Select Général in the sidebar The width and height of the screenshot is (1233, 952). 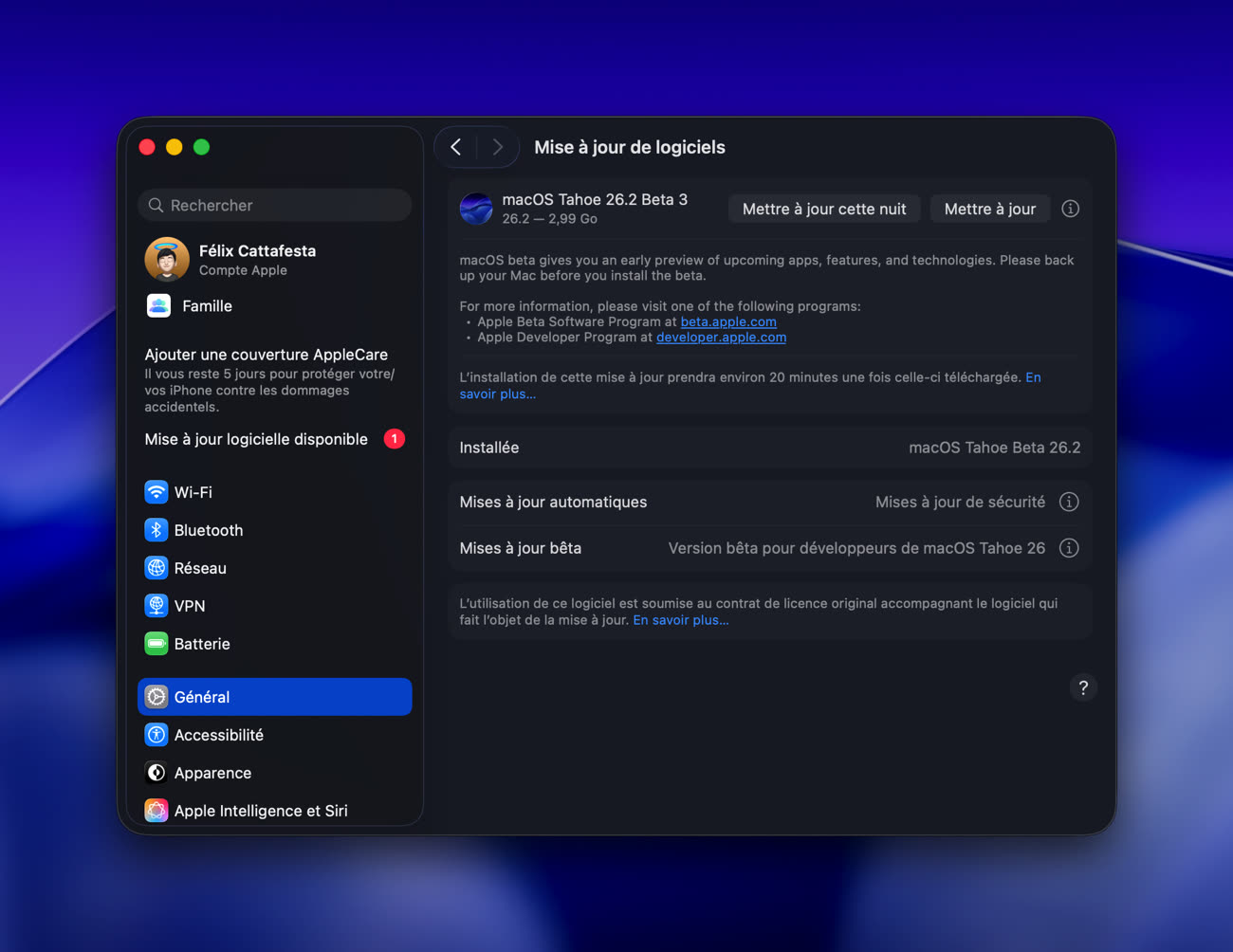pos(274,697)
